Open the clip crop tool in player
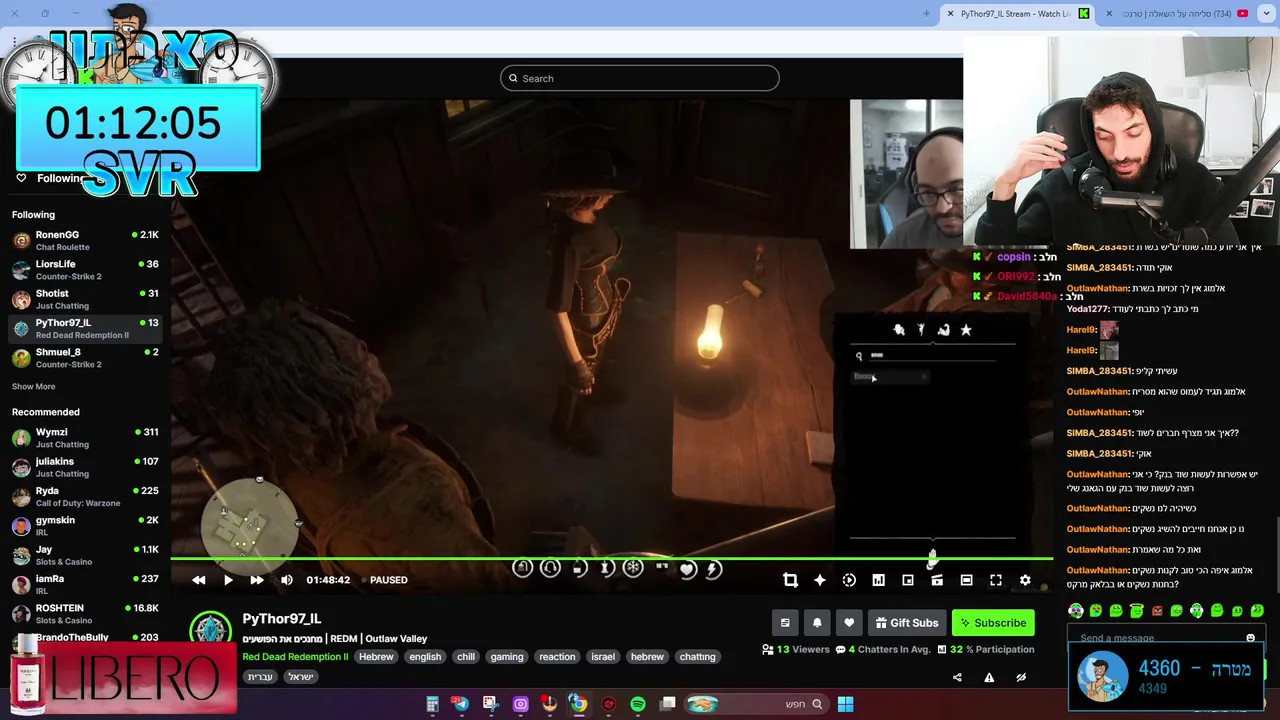This screenshot has height=720, width=1280. (790, 580)
